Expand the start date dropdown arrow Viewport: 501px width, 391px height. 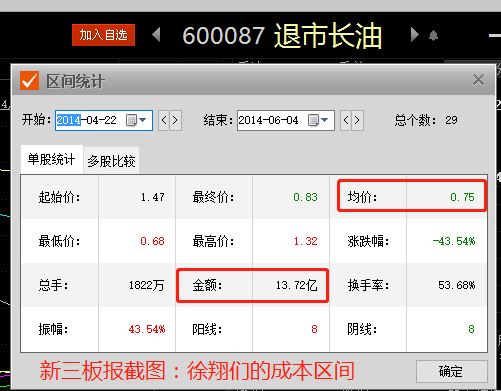tap(143, 120)
